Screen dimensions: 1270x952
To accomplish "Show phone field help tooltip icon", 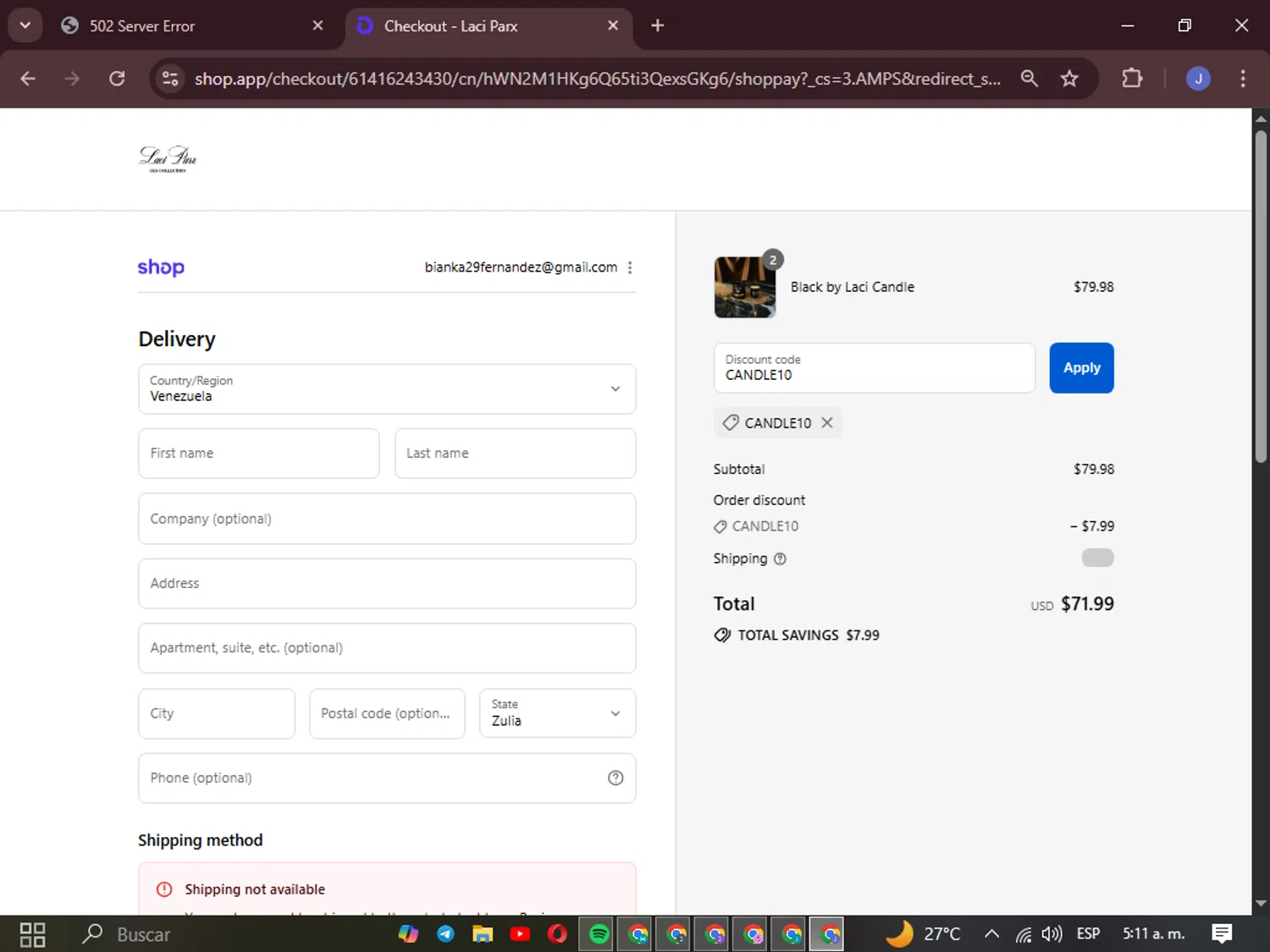I will pos(616,779).
